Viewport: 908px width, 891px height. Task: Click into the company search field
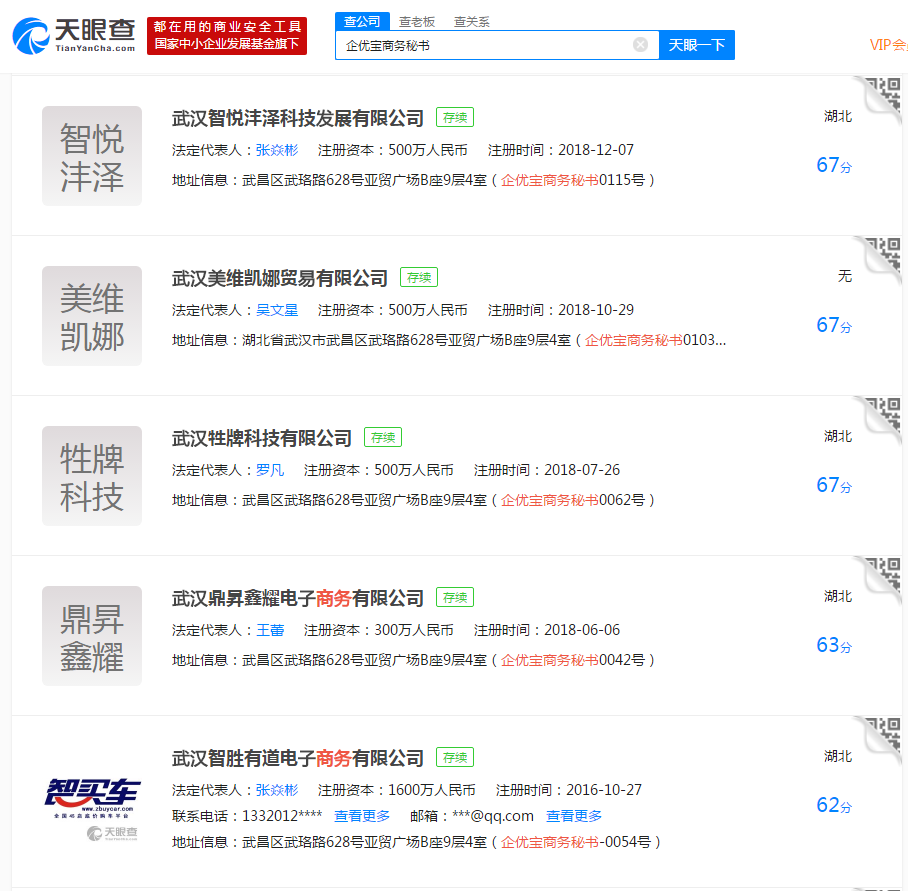485,45
